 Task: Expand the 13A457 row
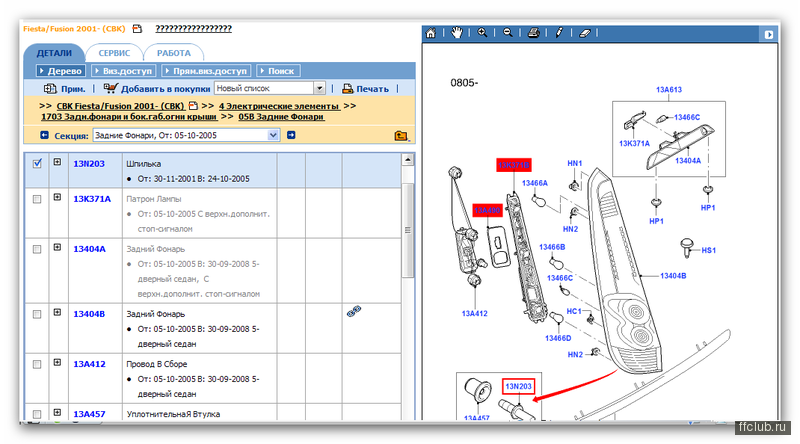pos(57,412)
